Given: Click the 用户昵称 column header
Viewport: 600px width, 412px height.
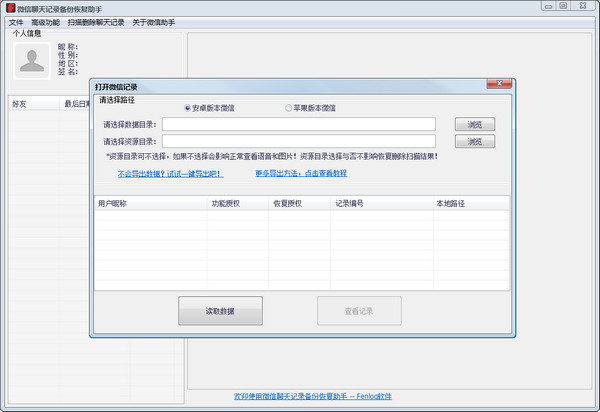Looking at the screenshot, I should [x=113, y=203].
